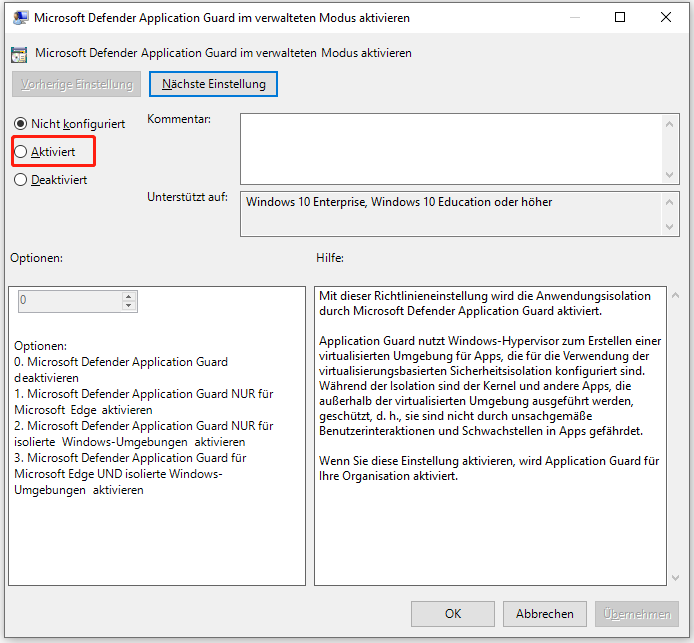The width and height of the screenshot is (694, 643).
Task: Click Kommentar box scroll down arrow
Action: [670, 175]
